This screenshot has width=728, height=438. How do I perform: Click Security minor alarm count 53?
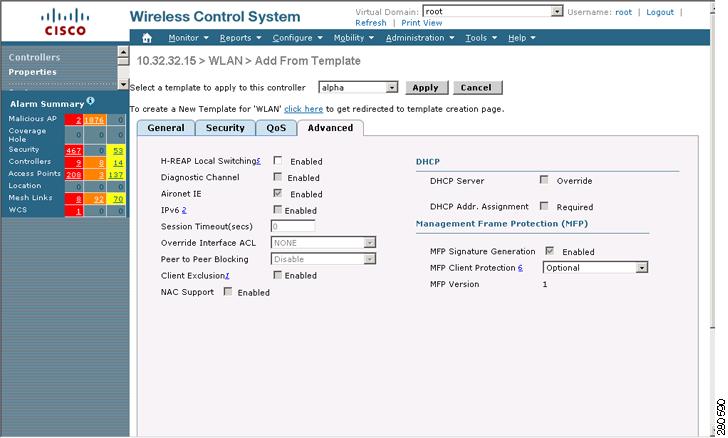coord(117,150)
